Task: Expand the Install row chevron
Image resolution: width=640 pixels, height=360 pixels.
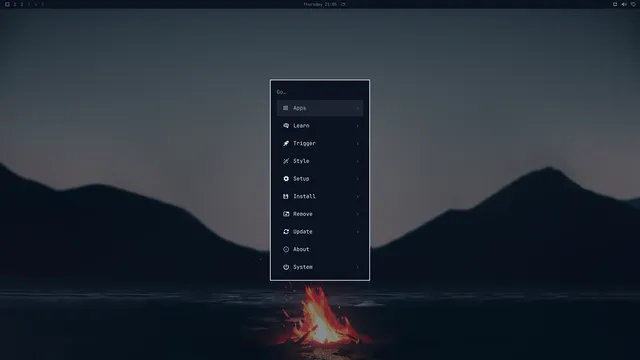Action: [358, 196]
